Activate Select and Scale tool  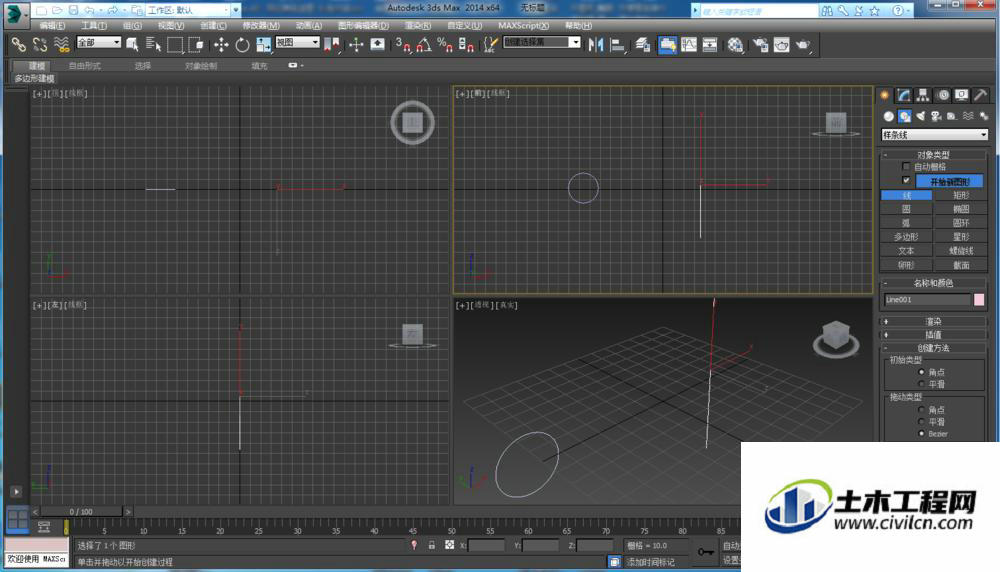click(263, 44)
